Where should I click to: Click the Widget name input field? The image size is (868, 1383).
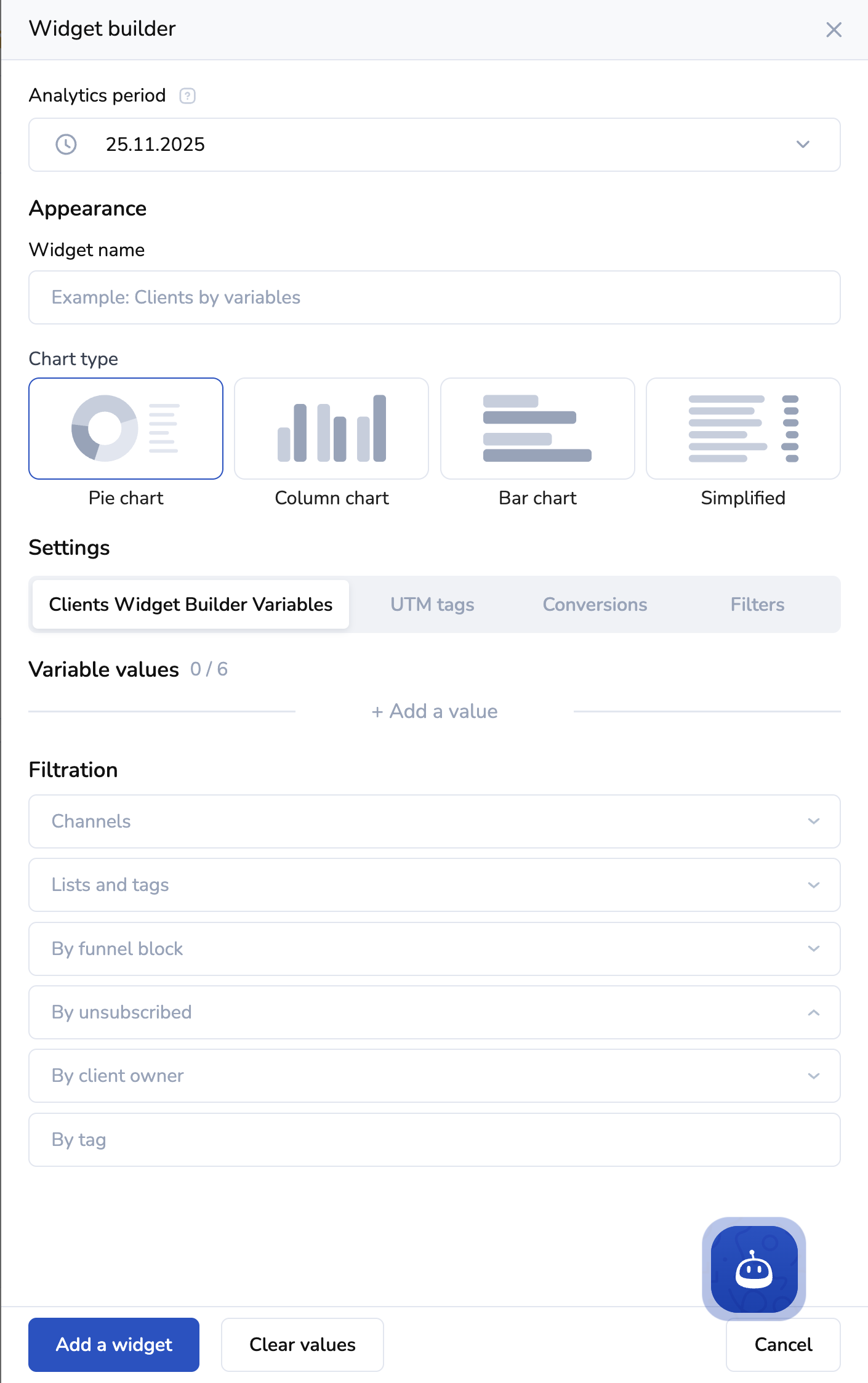[x=434, y=297]
